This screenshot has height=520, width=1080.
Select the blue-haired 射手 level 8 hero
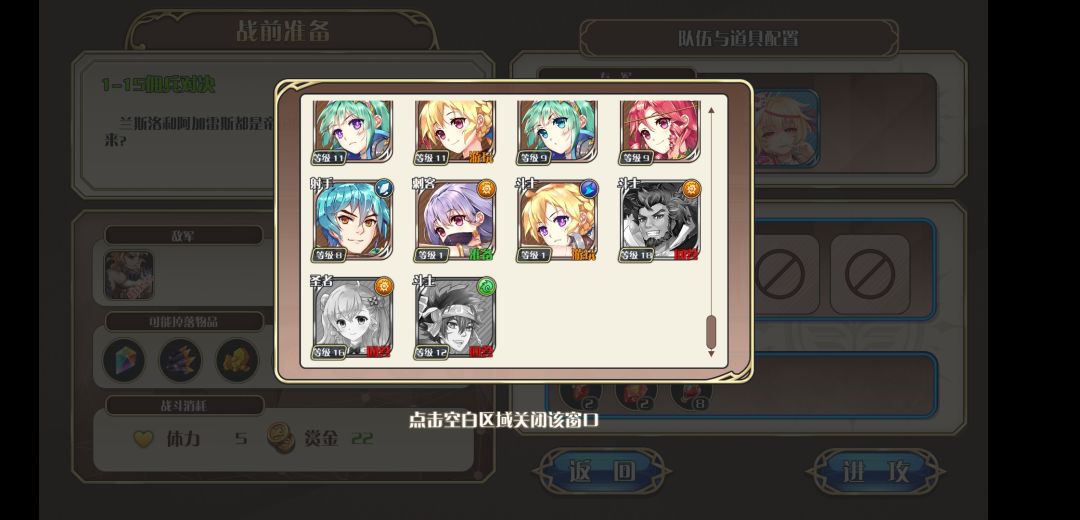[353, 221]
